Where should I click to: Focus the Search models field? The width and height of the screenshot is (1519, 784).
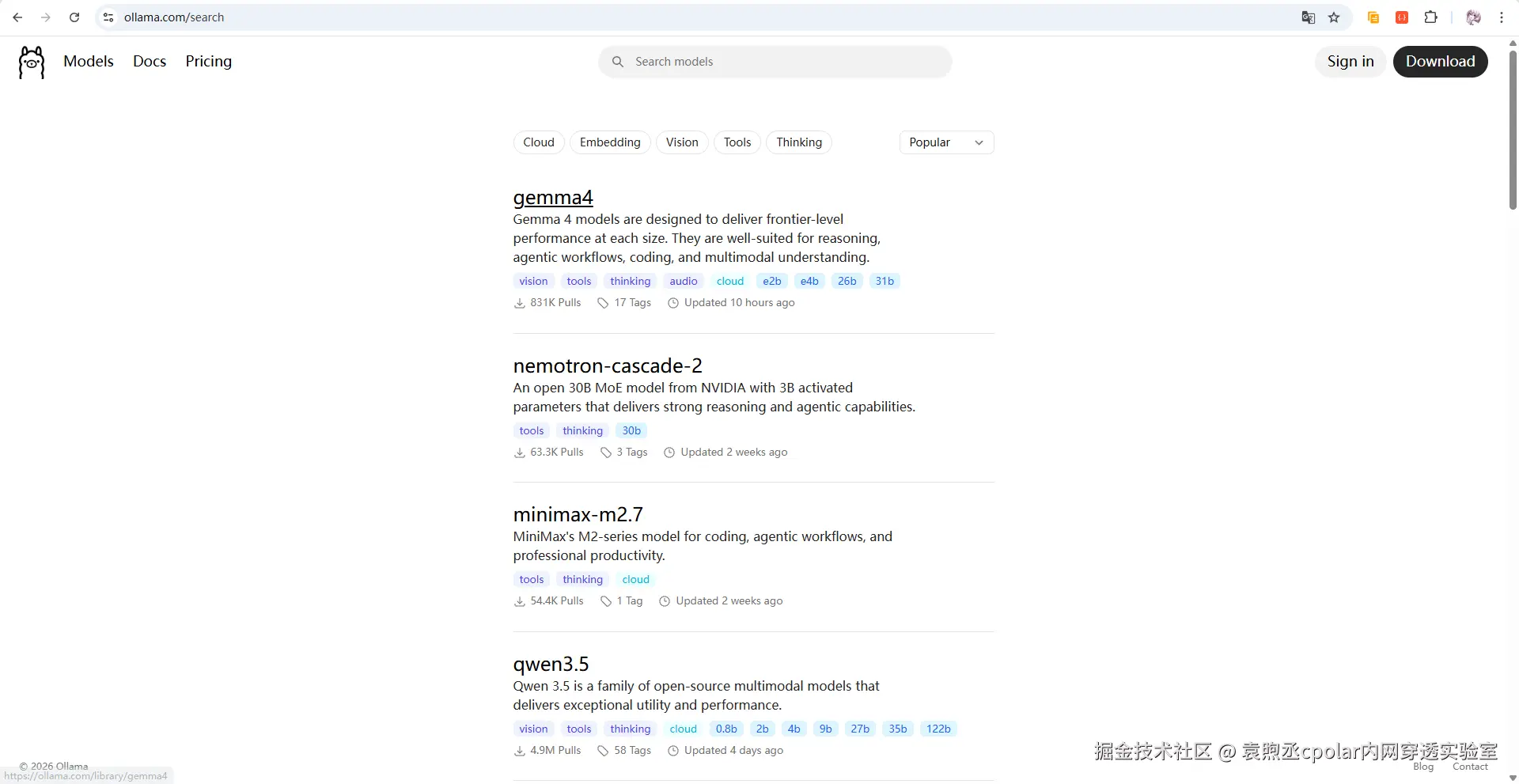tap(775, 62)
